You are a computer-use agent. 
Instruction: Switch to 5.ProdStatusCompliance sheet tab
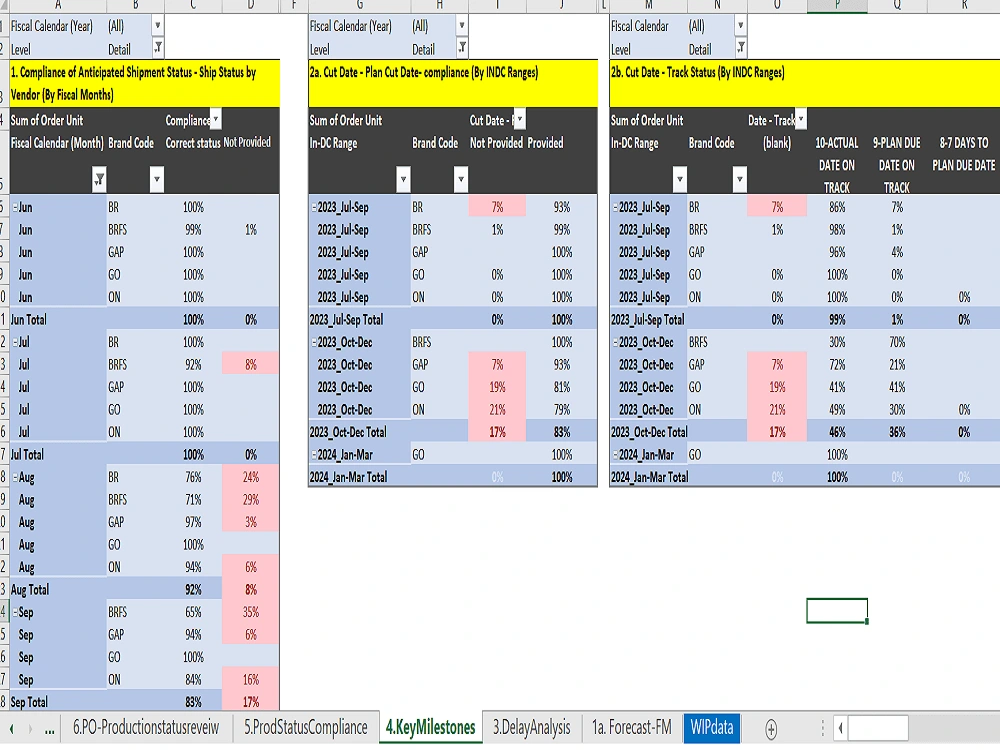point(305,728)
